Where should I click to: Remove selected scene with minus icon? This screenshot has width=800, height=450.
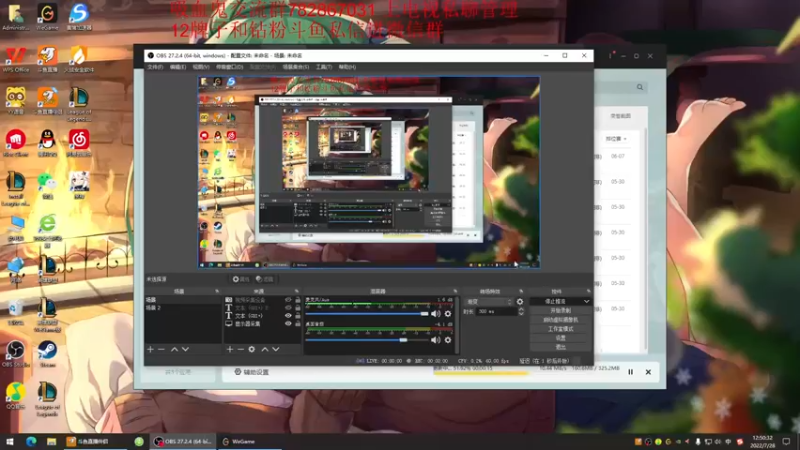(x=161, y=349)
